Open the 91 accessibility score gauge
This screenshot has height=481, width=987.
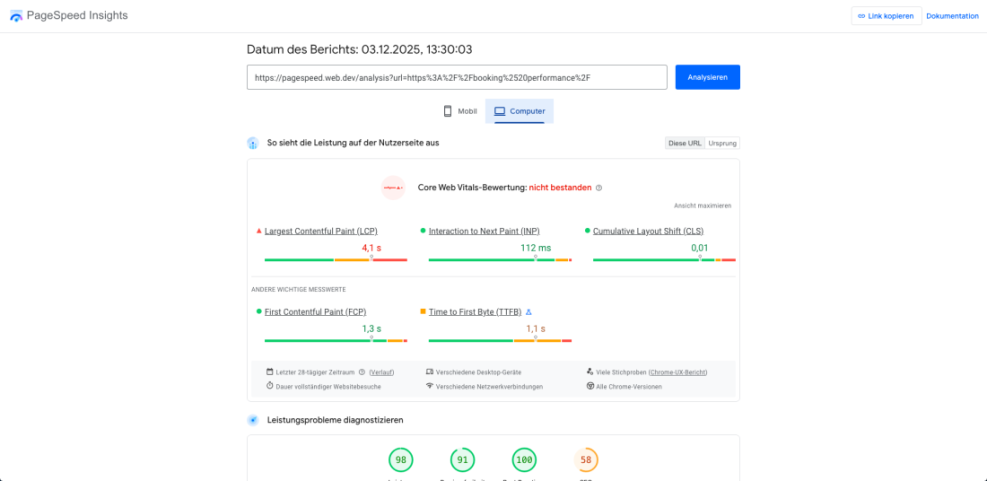tap(462, 460)
